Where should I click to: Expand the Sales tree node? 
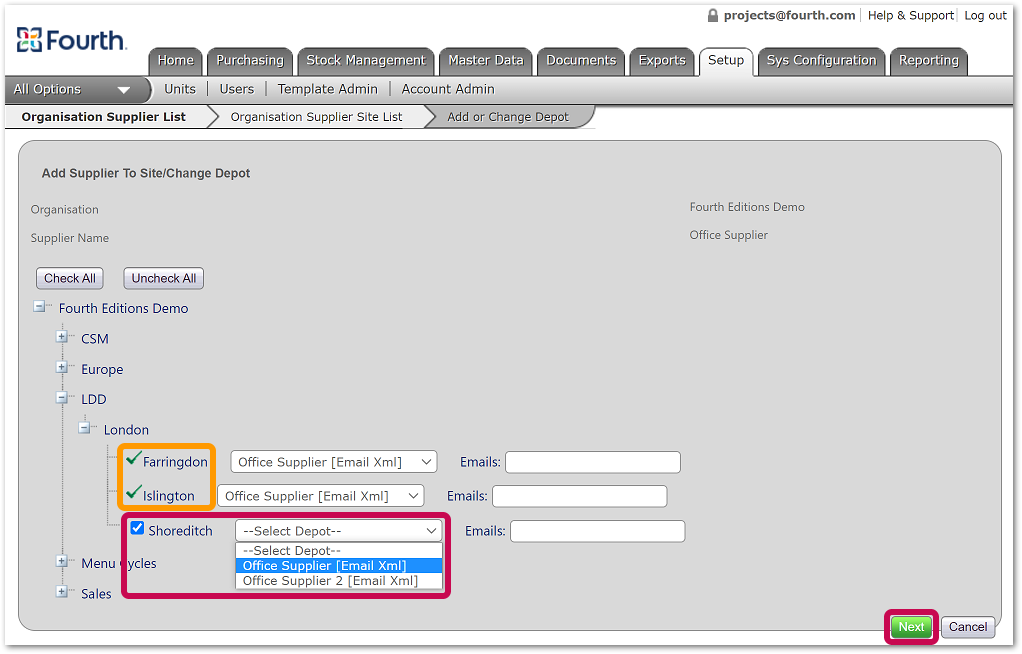[62, 592]
